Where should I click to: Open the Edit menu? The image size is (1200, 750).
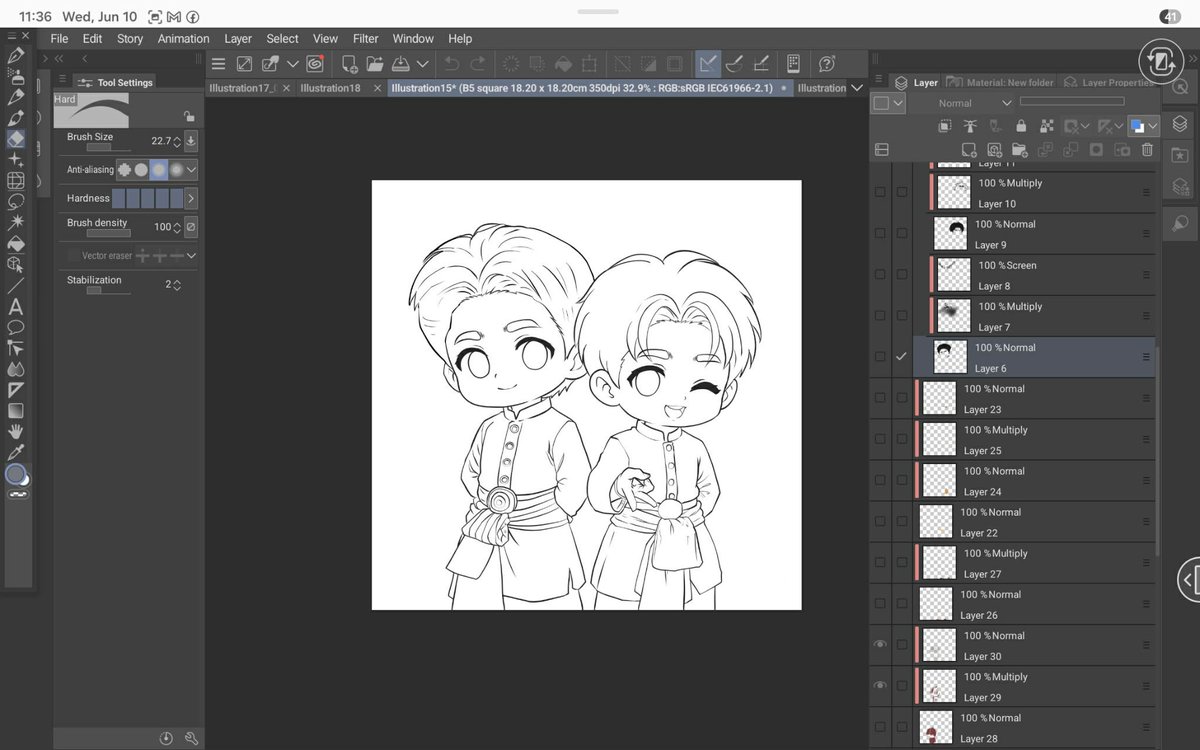pyautogui.click(x=92, y=39)
